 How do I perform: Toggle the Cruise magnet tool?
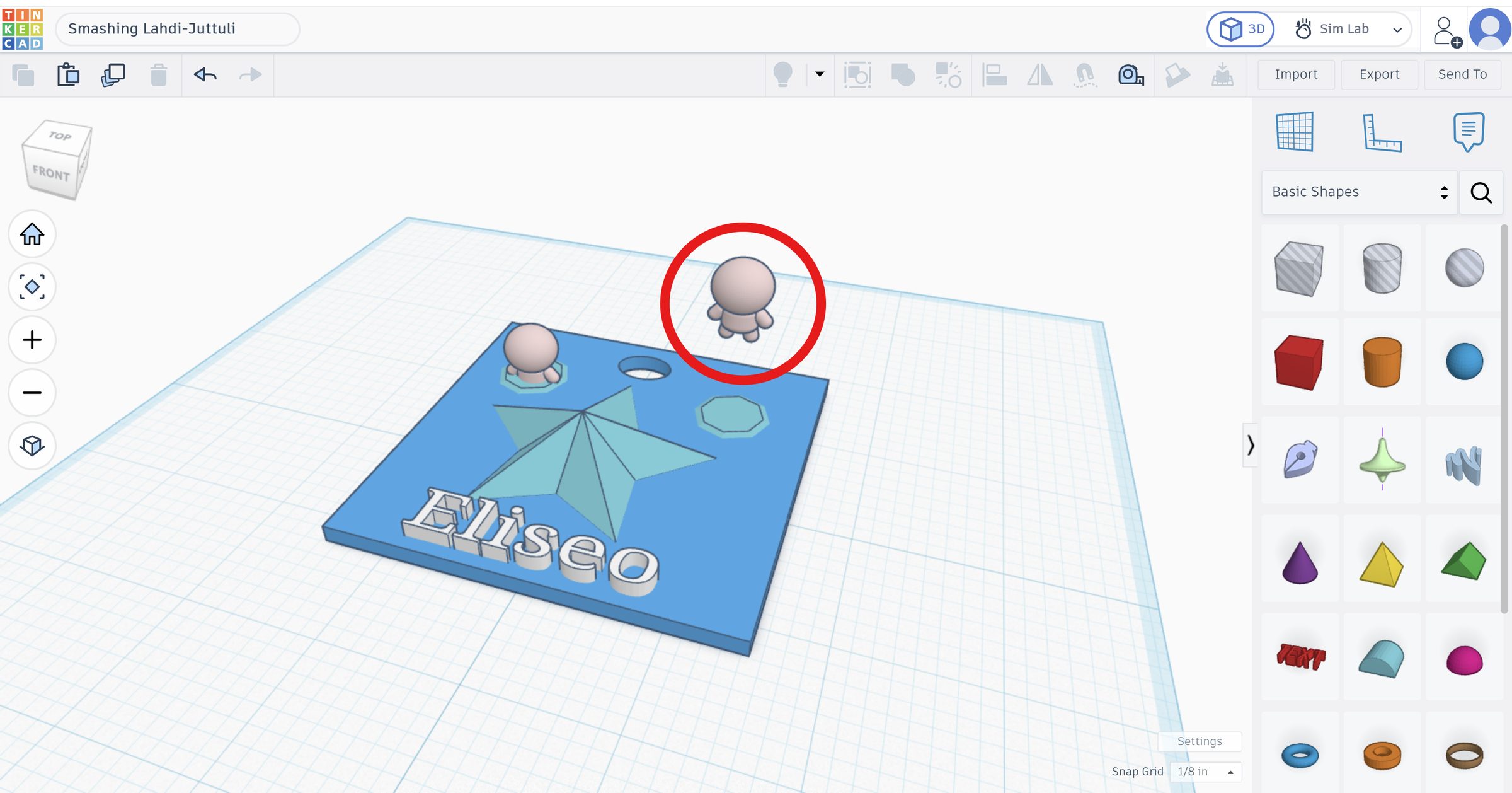(1085, 75)
